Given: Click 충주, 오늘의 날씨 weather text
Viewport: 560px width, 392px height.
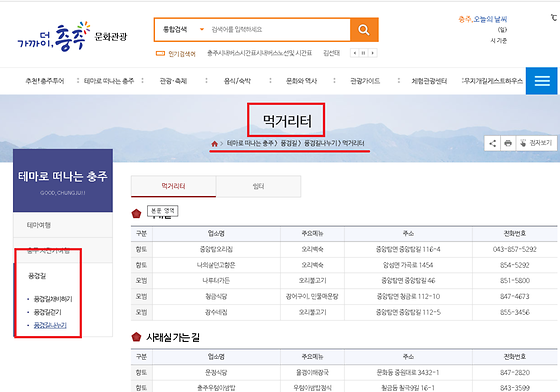Looking at the screenshot, I should pos(483,19).
